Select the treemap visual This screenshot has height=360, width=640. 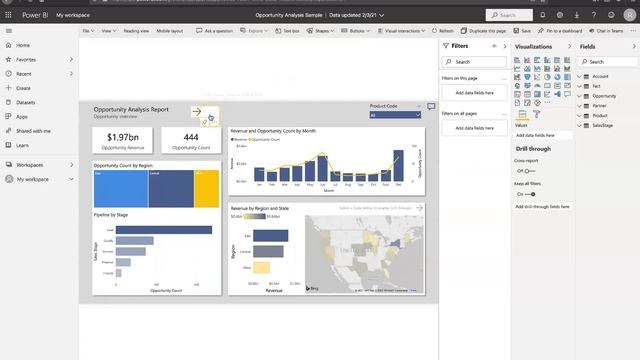coord(567,77)
